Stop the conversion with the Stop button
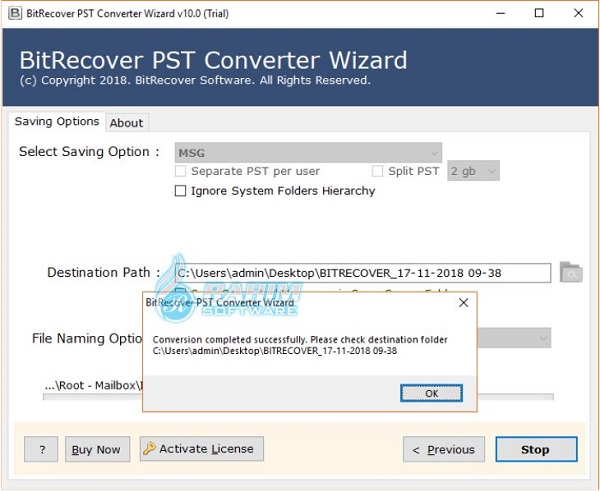The height and width of the screenshot is (492, 600). [x=536, y=449]
